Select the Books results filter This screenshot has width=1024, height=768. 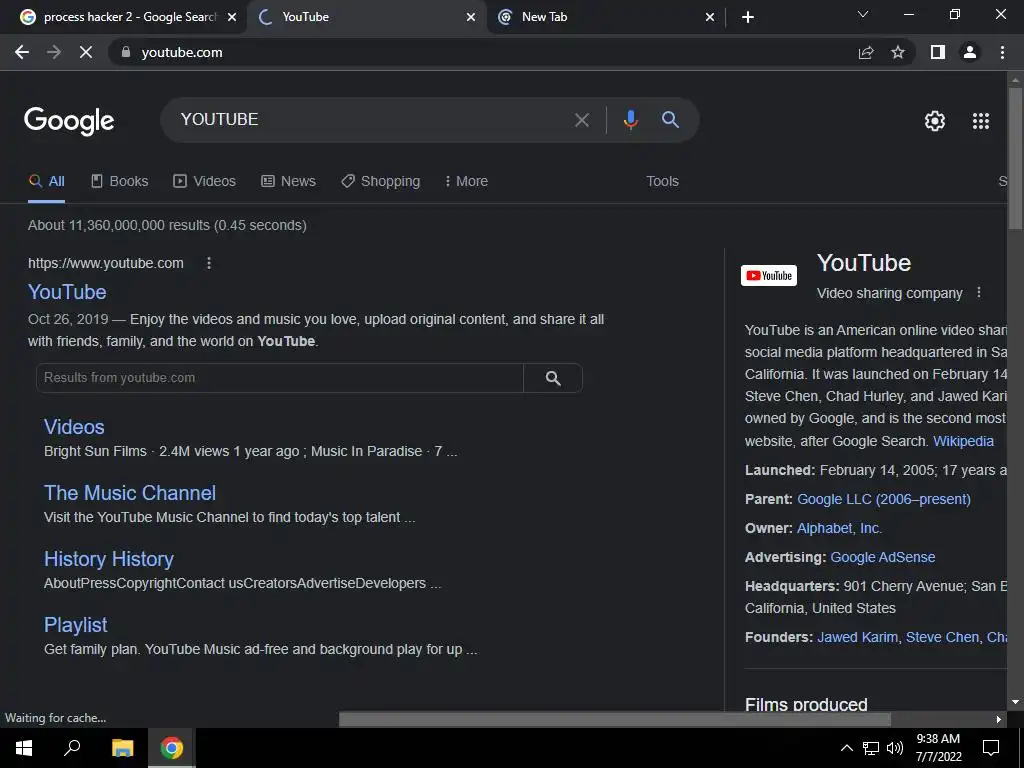(x=120, y=182)
